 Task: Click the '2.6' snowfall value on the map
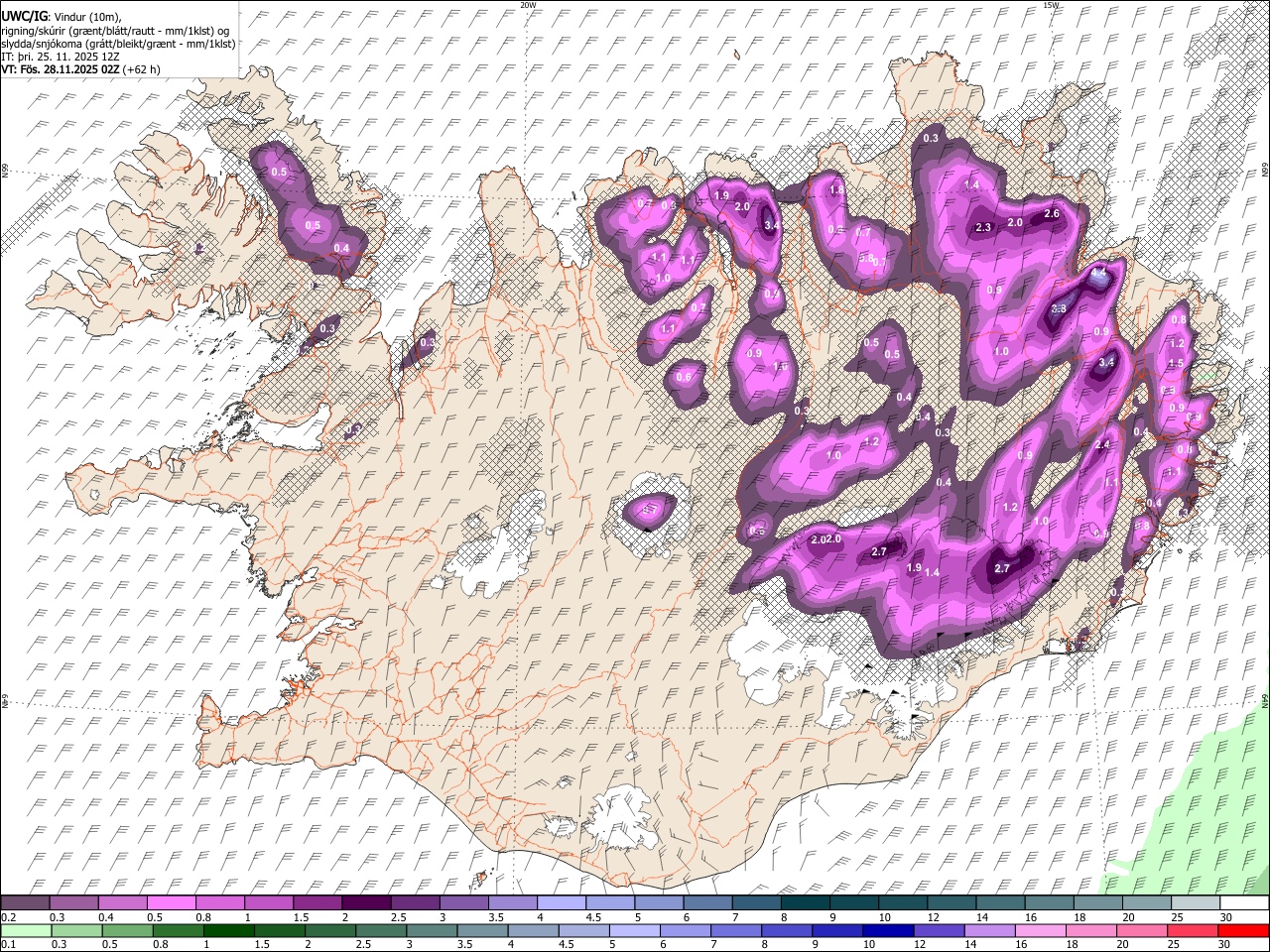(x=1053, y=214)
